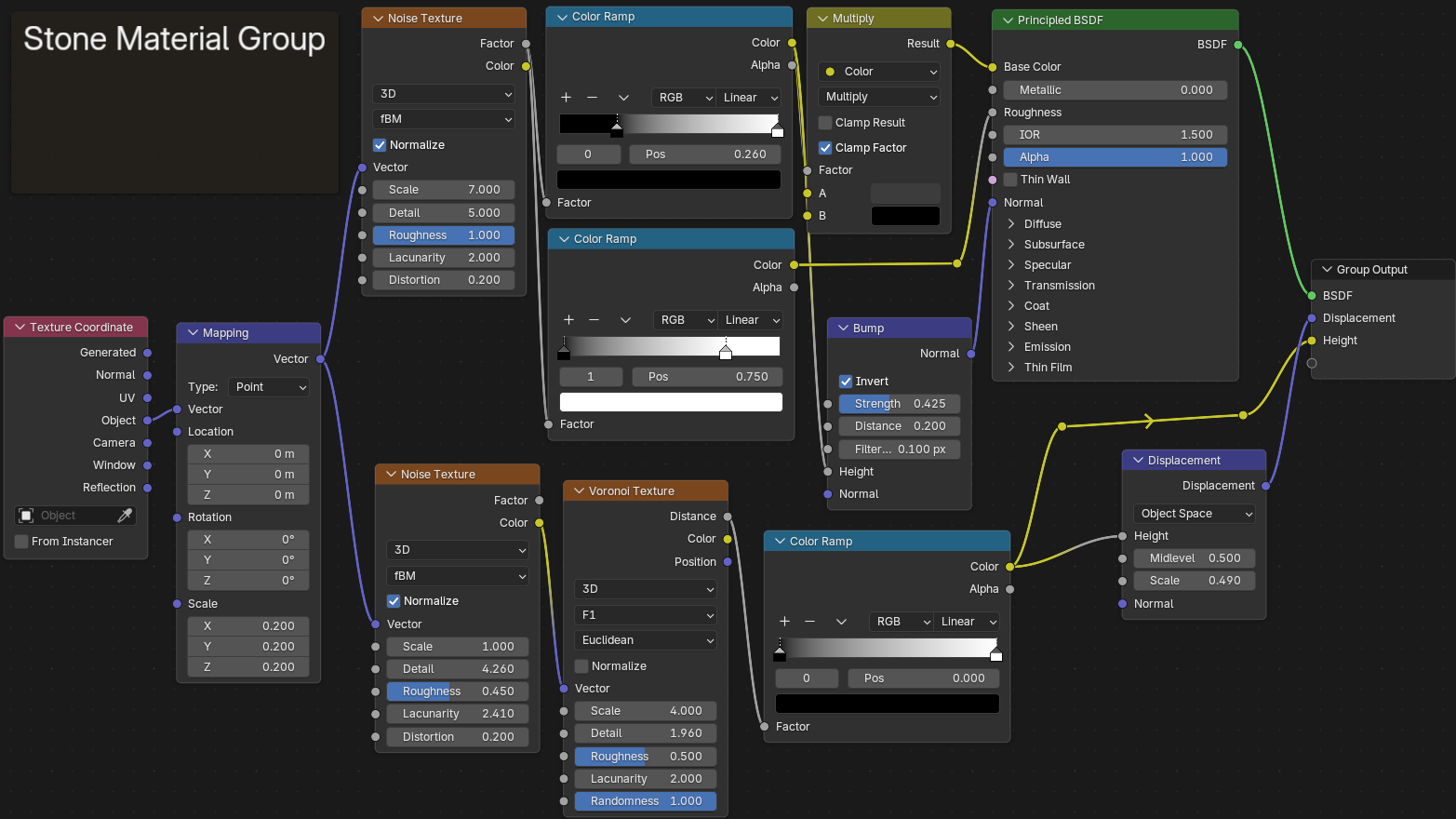1456x819 pixels.
Task: Enable From Instancer in Texture Coordinate
Action: tap(21, 542)
